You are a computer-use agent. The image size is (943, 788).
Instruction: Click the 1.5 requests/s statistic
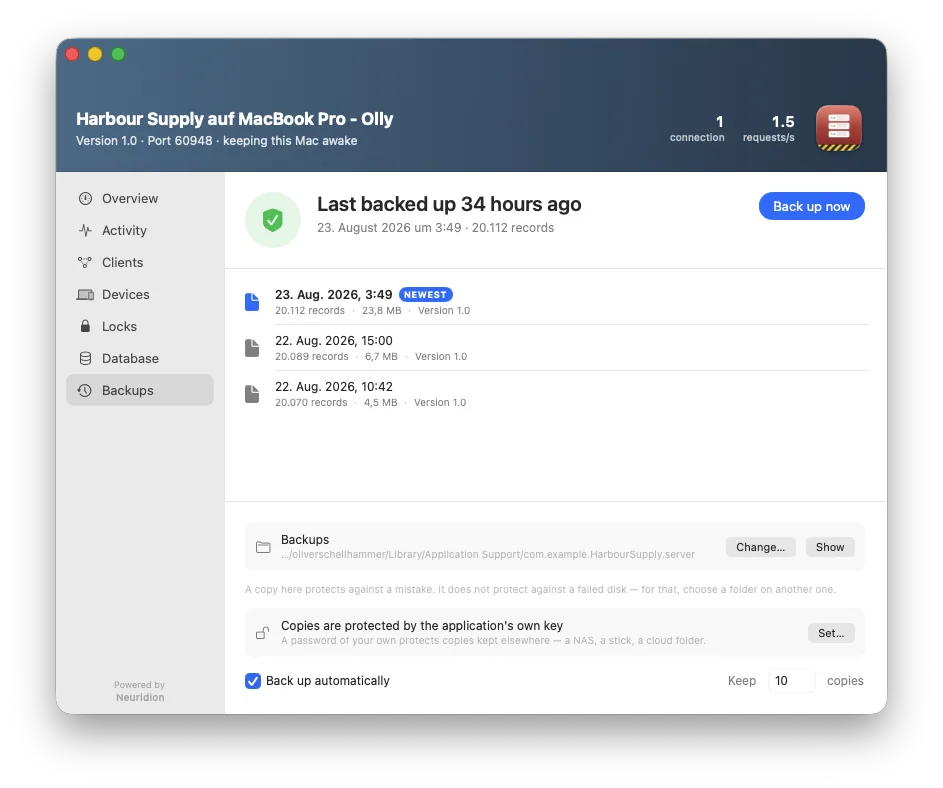click(769, 129)
